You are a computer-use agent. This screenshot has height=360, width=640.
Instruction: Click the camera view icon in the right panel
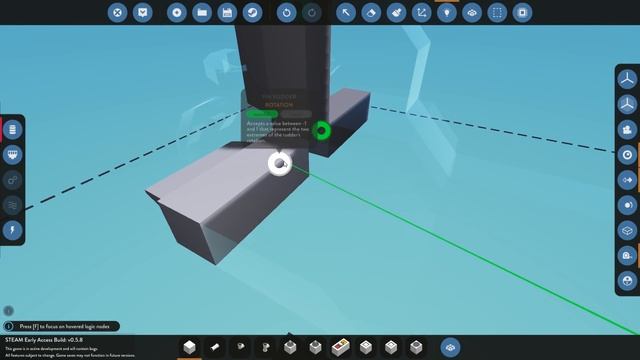(x=627, y=130)
